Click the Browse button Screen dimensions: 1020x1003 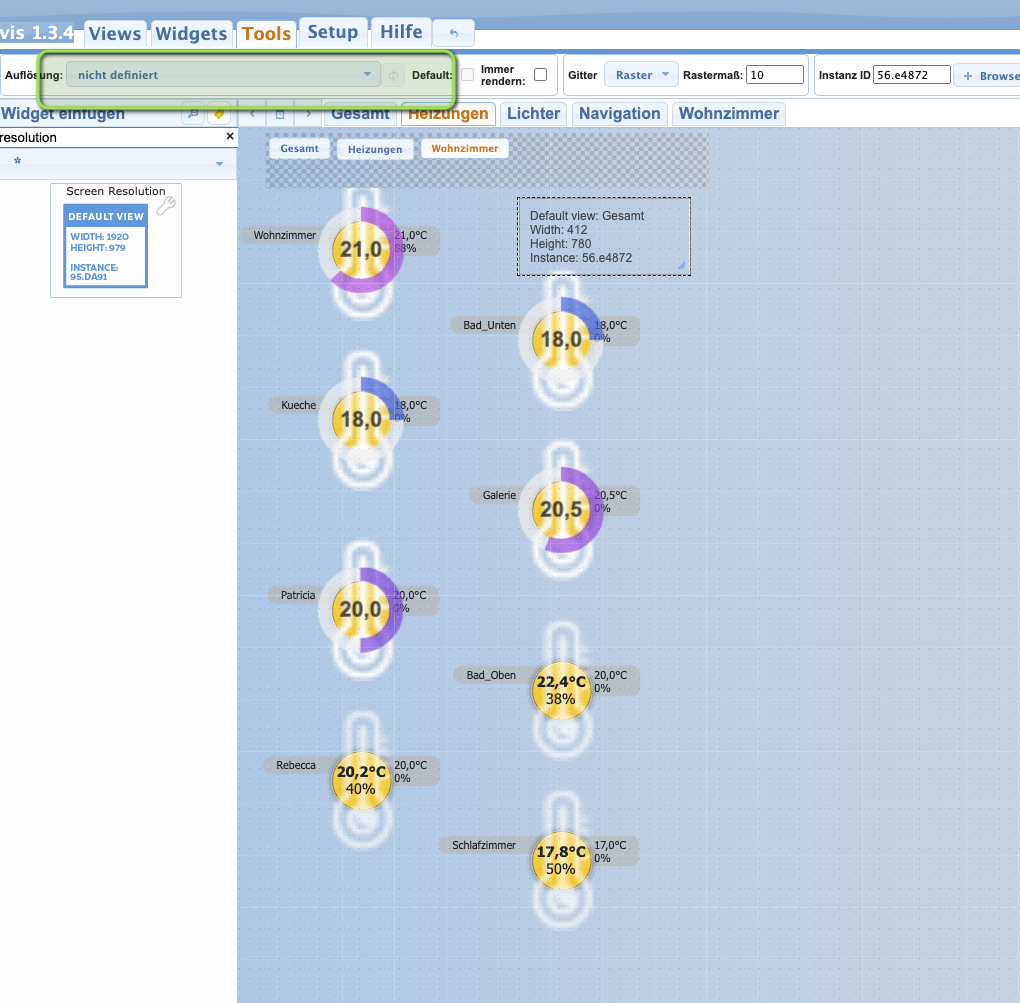point(989,75)
